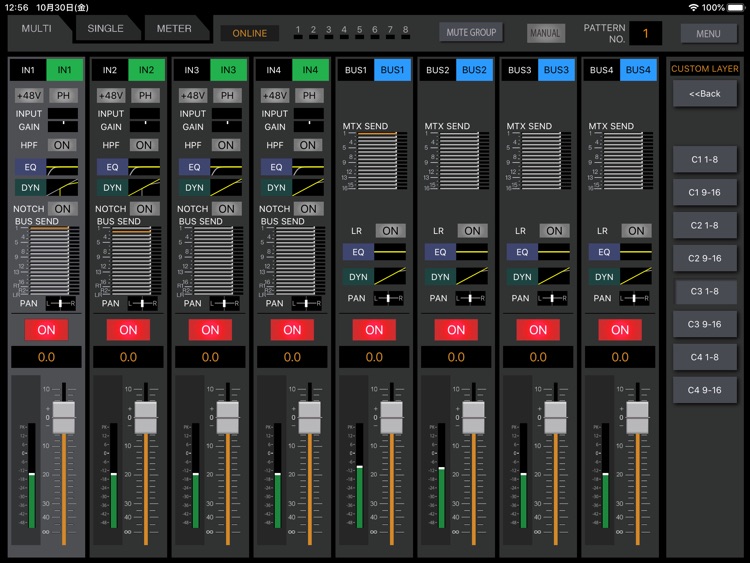The height and width of the screenshot is (563, 750).
Task: Toggle the HPF ON button for IN4
Action: tap(308, 145)
